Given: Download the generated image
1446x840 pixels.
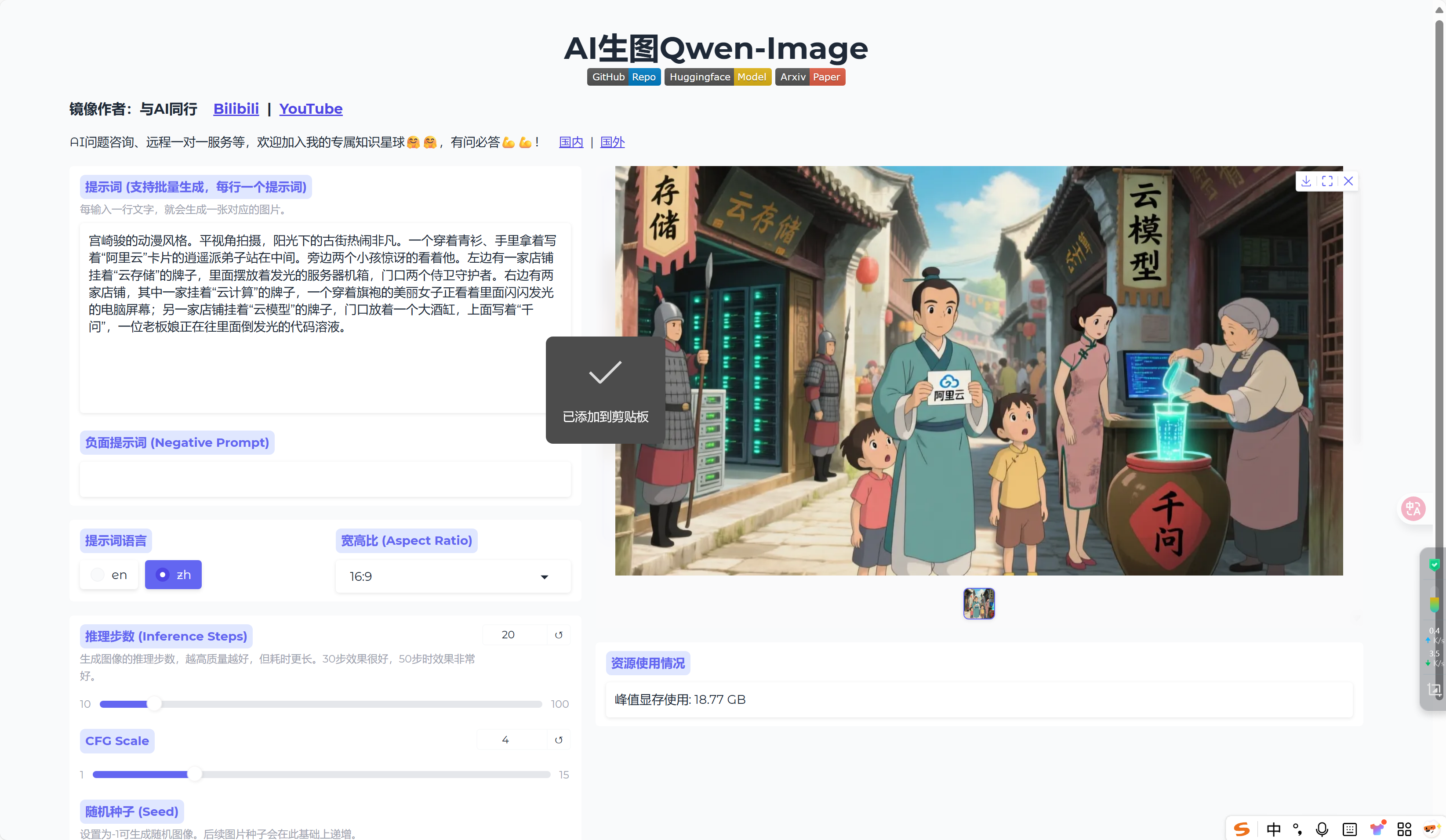Looking at the screenshot, I should pos(1306,181).
